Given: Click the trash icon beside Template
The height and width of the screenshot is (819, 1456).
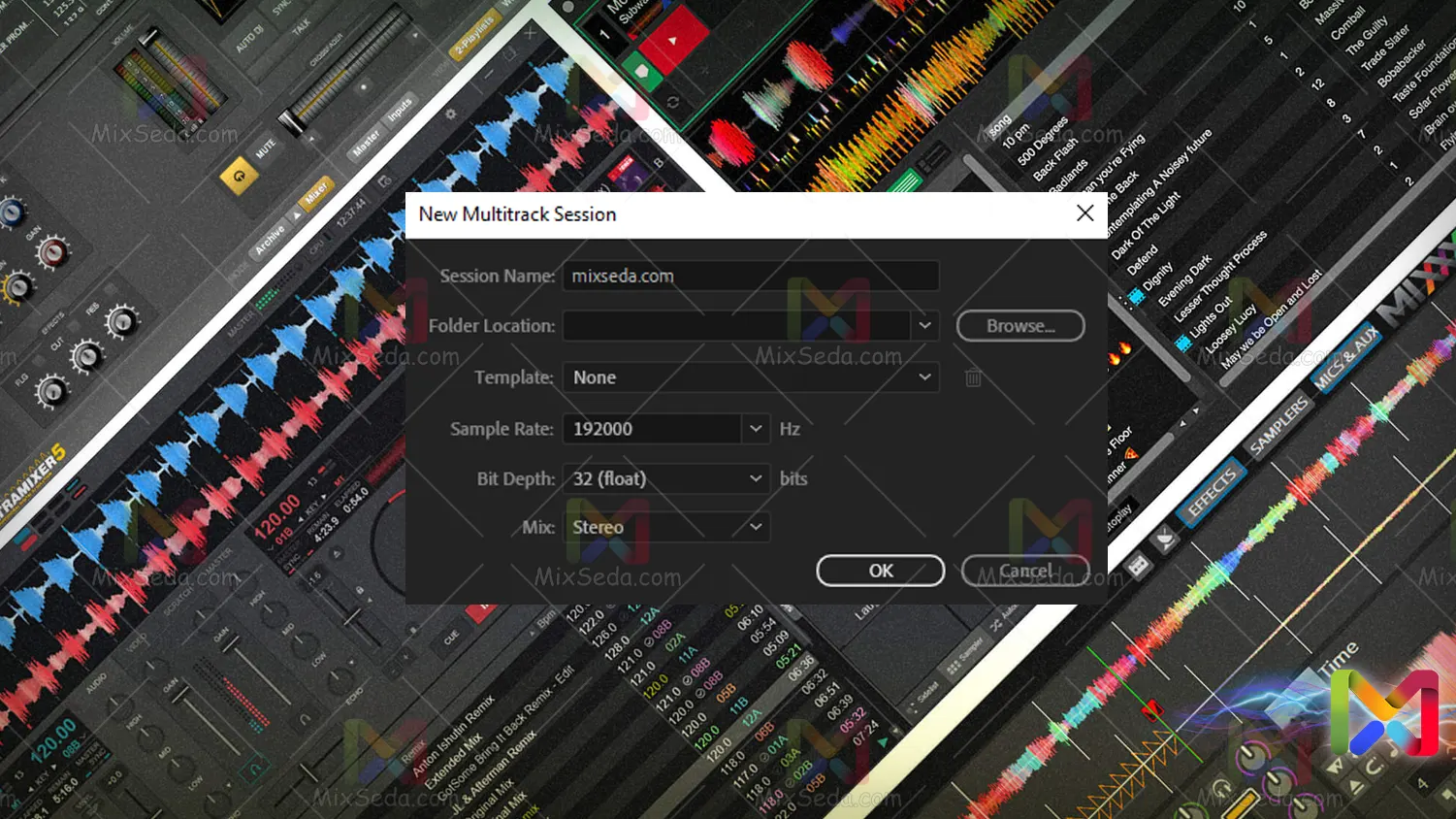Looking at the screenshot, I should pyautogui.click(x=973, y=377).
